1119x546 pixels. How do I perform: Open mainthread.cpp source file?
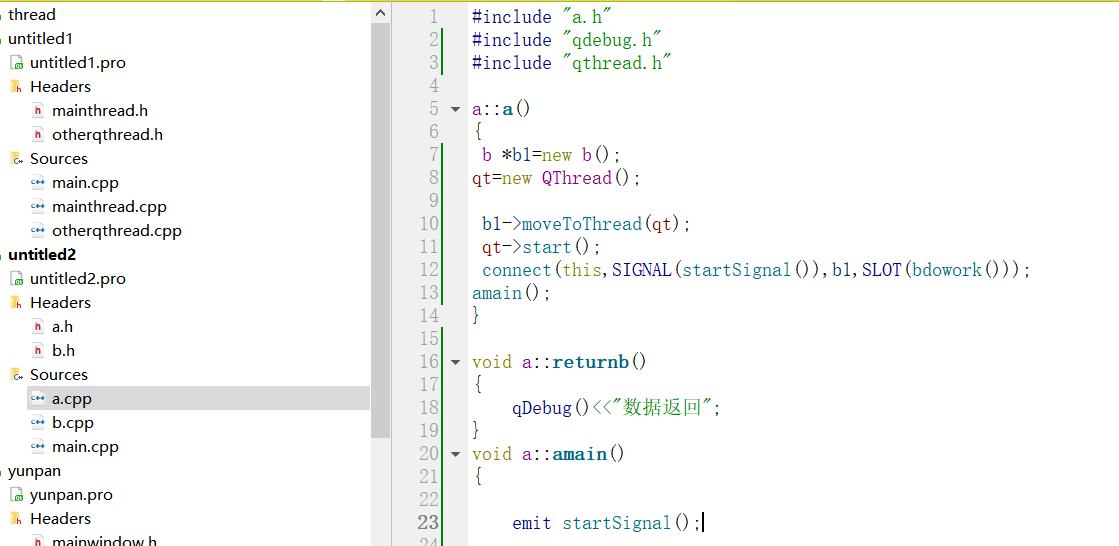pyautogui.click(x=109, y=207)
